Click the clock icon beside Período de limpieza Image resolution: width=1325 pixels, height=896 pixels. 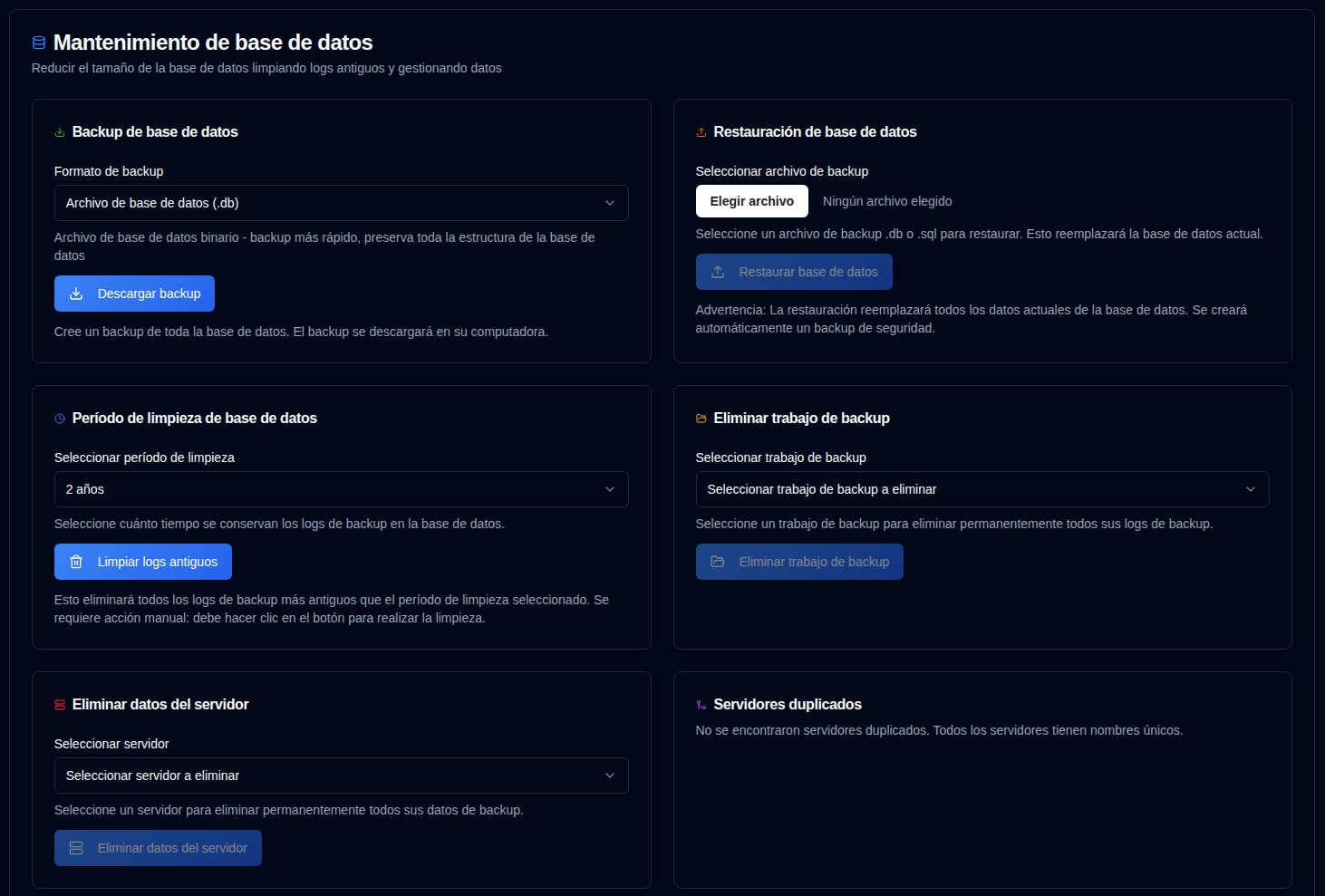tap(60, 418)
